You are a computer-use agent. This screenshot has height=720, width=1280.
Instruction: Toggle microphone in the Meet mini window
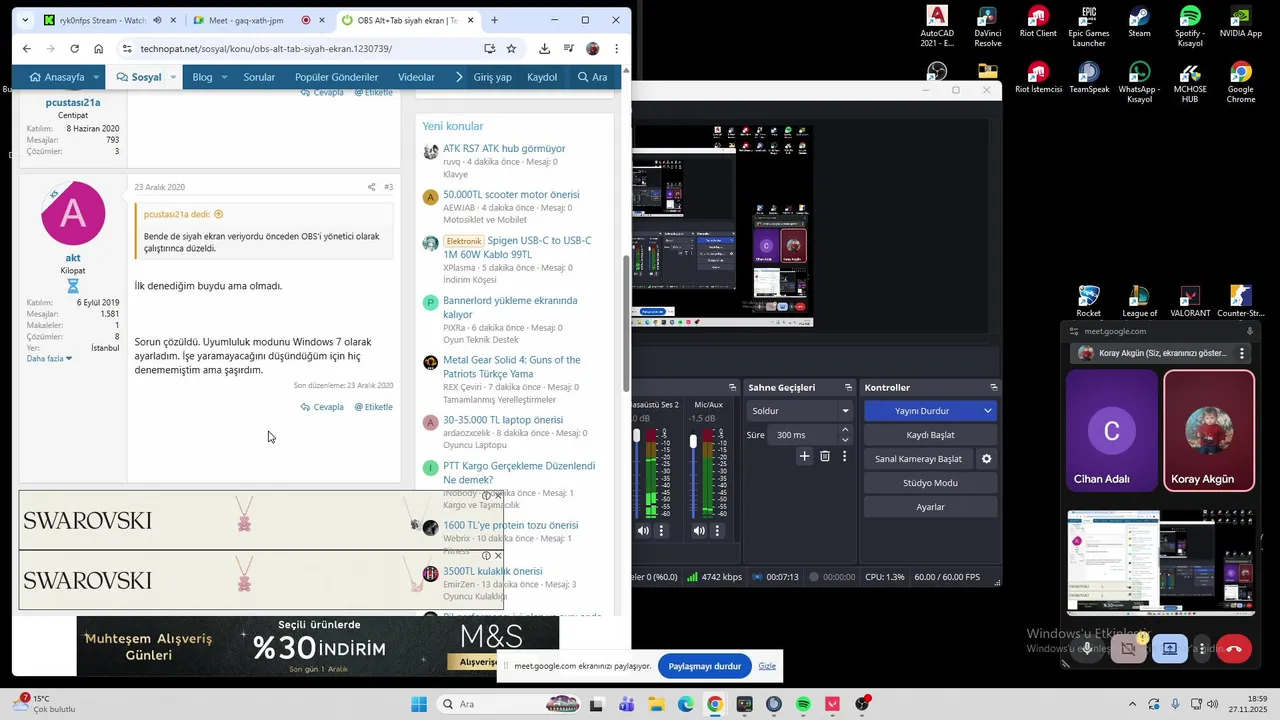tap(1087, 648)
